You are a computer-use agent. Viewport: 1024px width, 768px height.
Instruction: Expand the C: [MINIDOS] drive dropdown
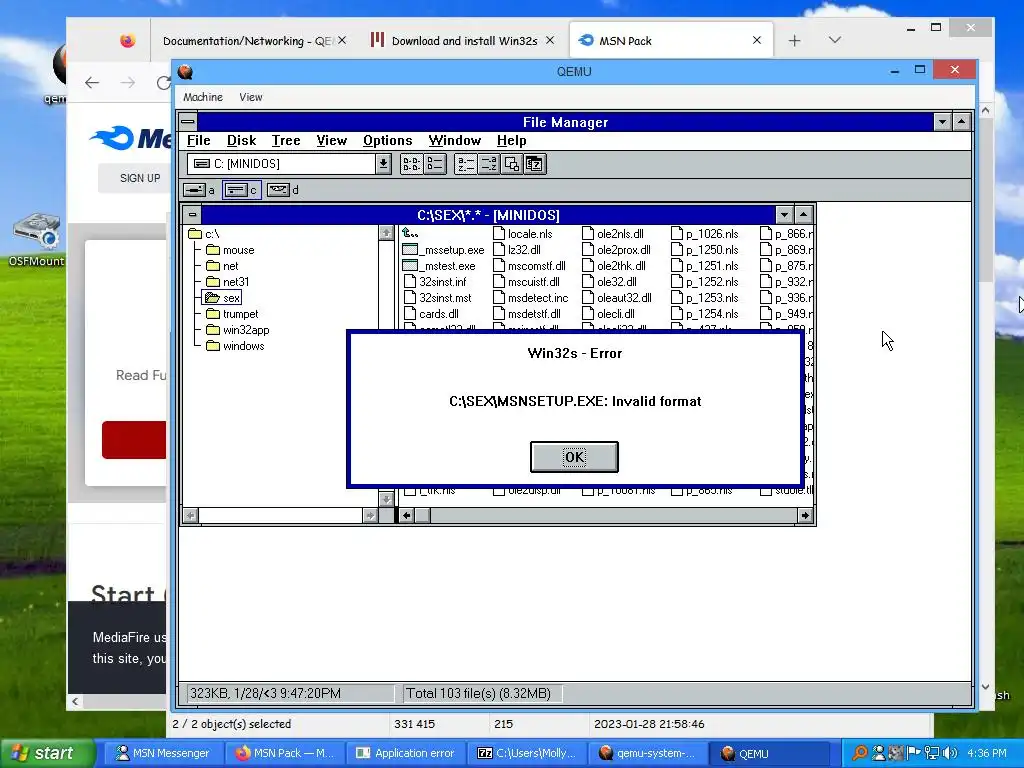pyautogui.click(x=383, y=164)
